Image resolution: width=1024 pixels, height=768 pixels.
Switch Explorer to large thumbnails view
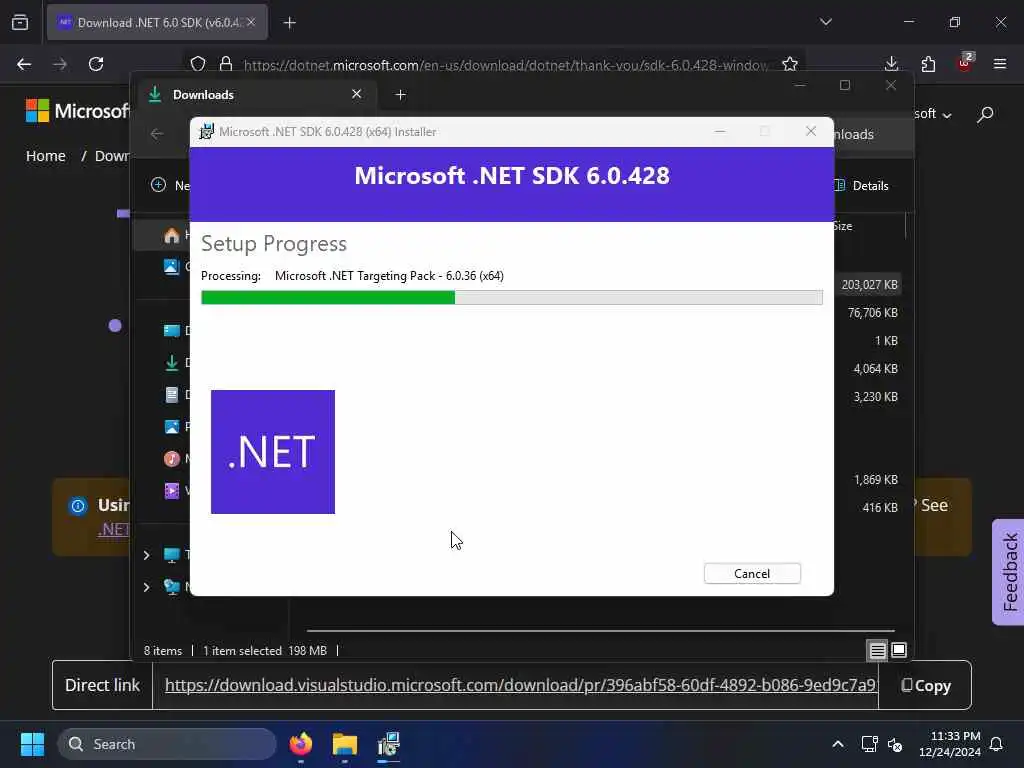[899, 650]
